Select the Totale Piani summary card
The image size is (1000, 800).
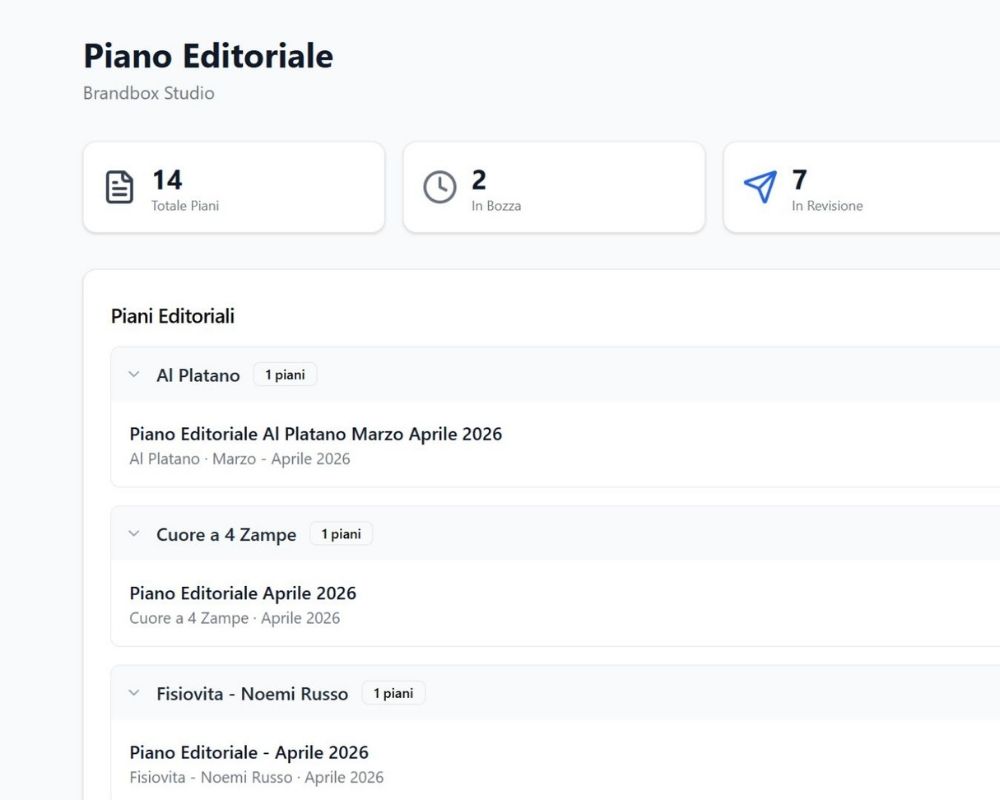(x=234, y=187)
